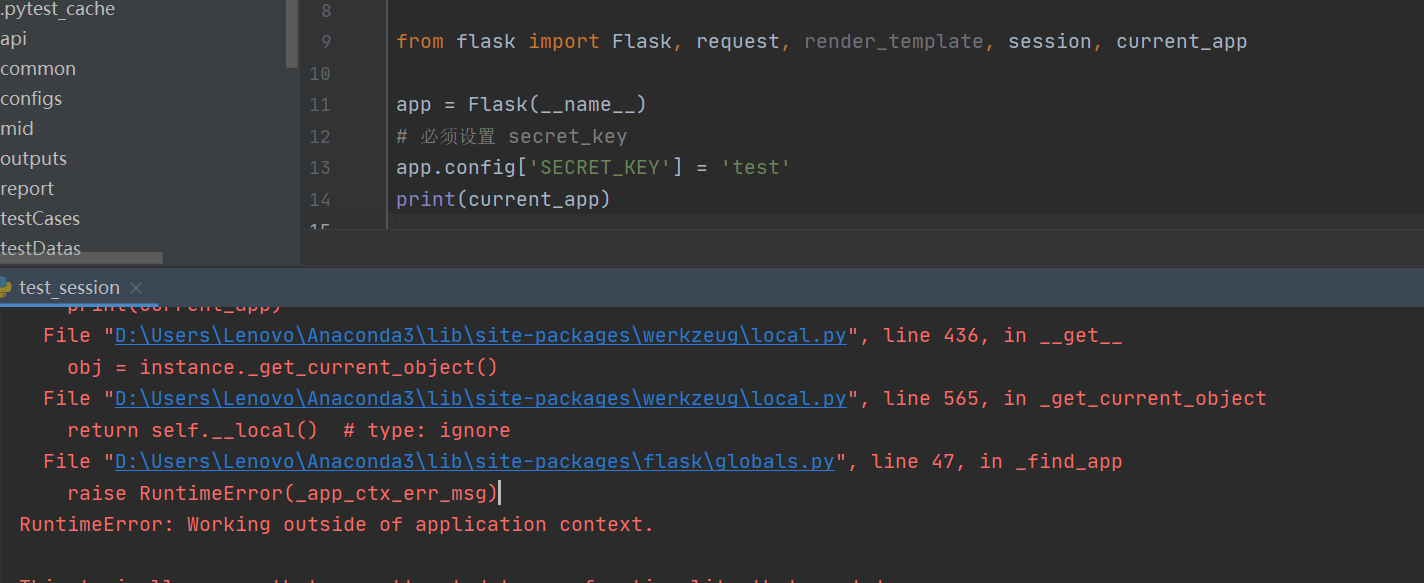Click the project tree horizontal scrollbar
Image resolution: width=1424 pixels, height=583 pixels.
coord(80,258)
